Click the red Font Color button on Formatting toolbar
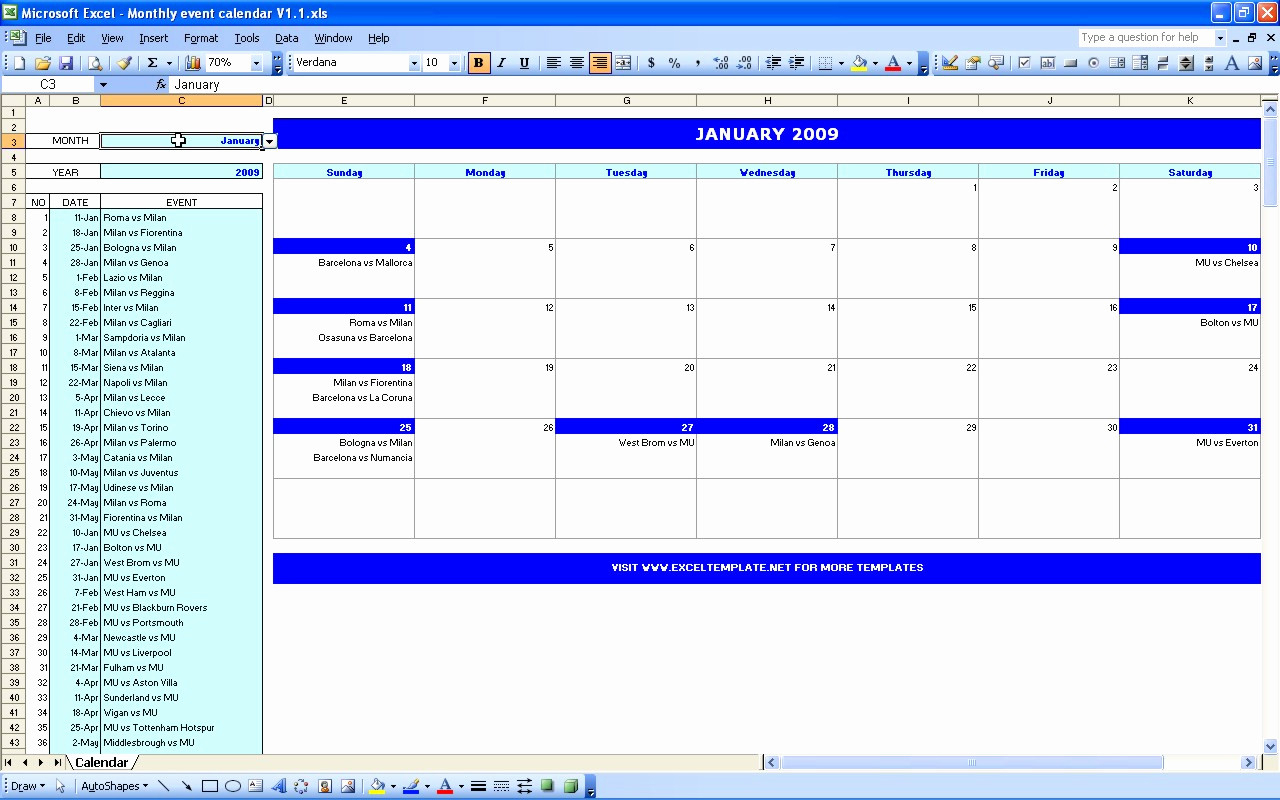The width and height of the screenshot is (1280, 800). (893, 63)
